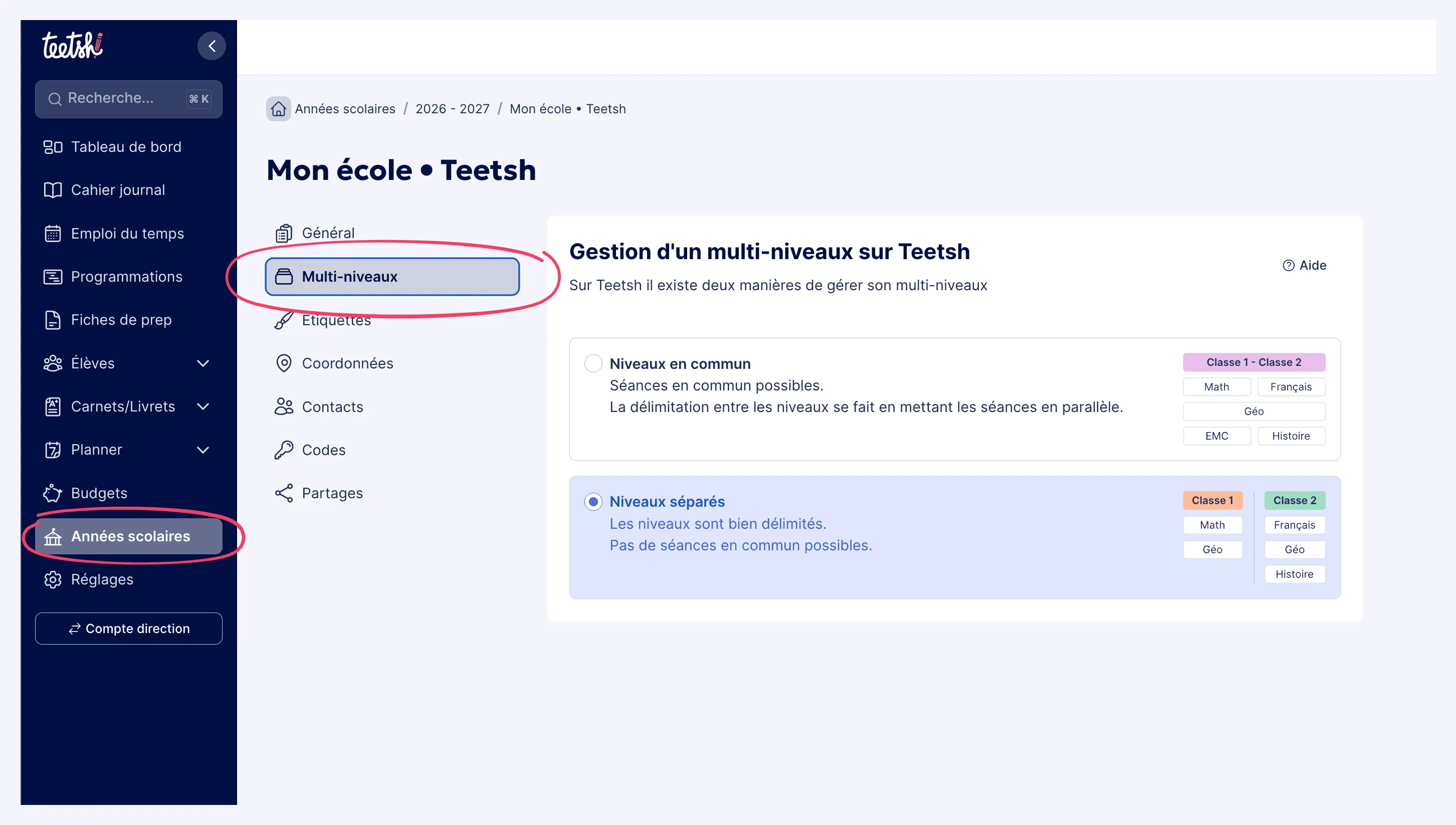Switch to Compte direction
Image resolution: width=1456 pixels, height=825 pixels.
[129, 629]
